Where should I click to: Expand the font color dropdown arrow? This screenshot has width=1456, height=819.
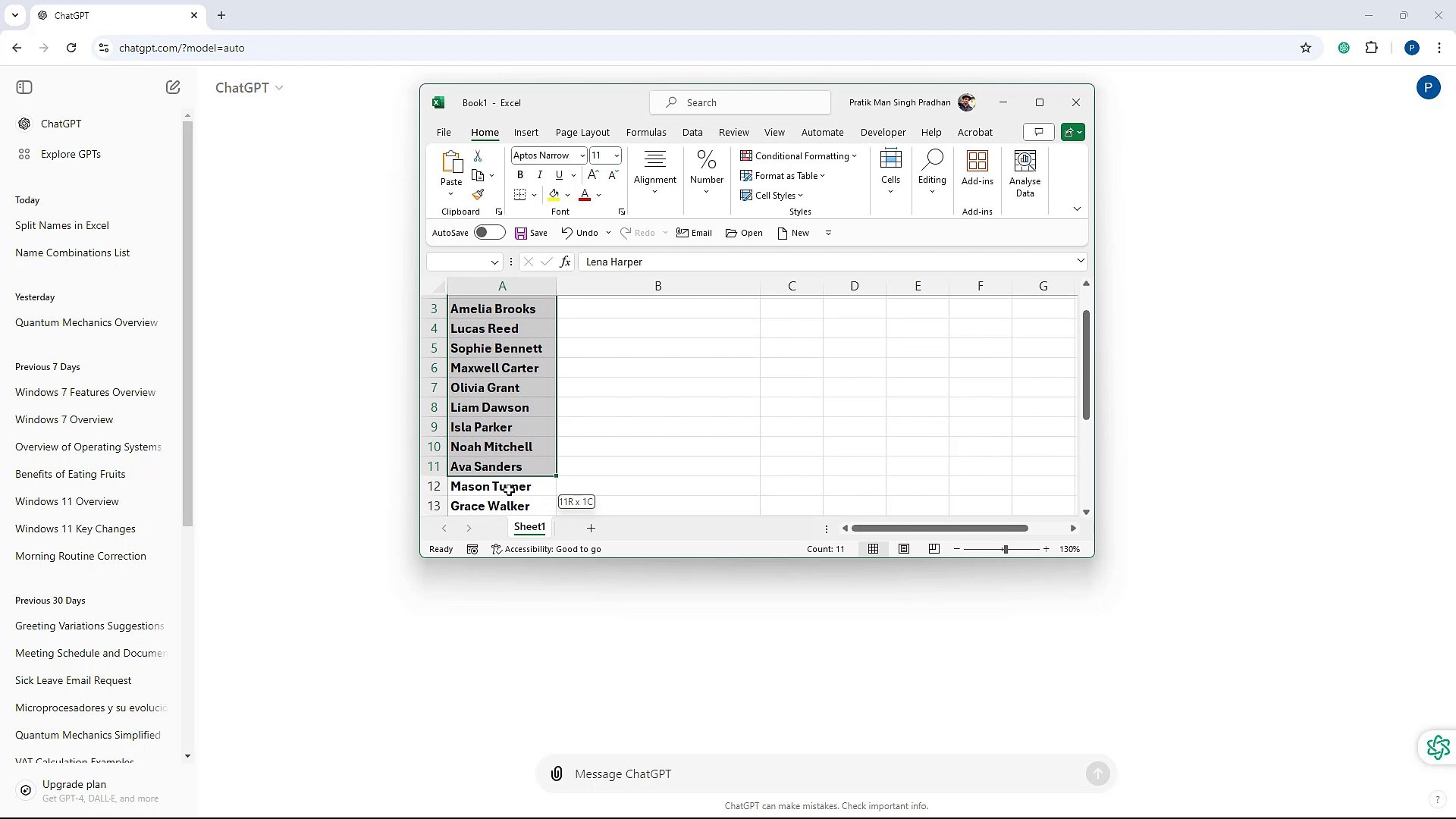click(600, 196)
